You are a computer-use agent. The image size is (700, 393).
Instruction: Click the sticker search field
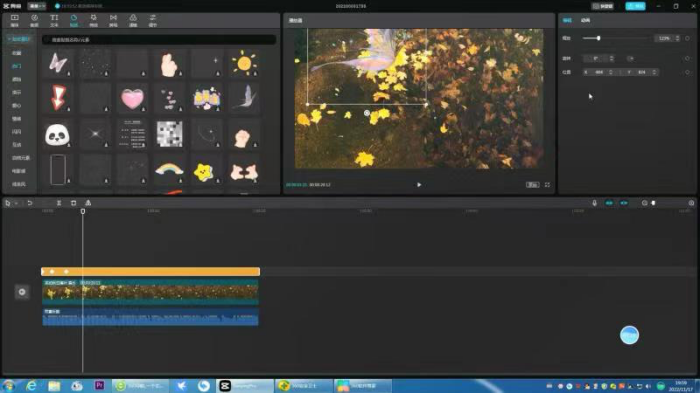point(159,40)
